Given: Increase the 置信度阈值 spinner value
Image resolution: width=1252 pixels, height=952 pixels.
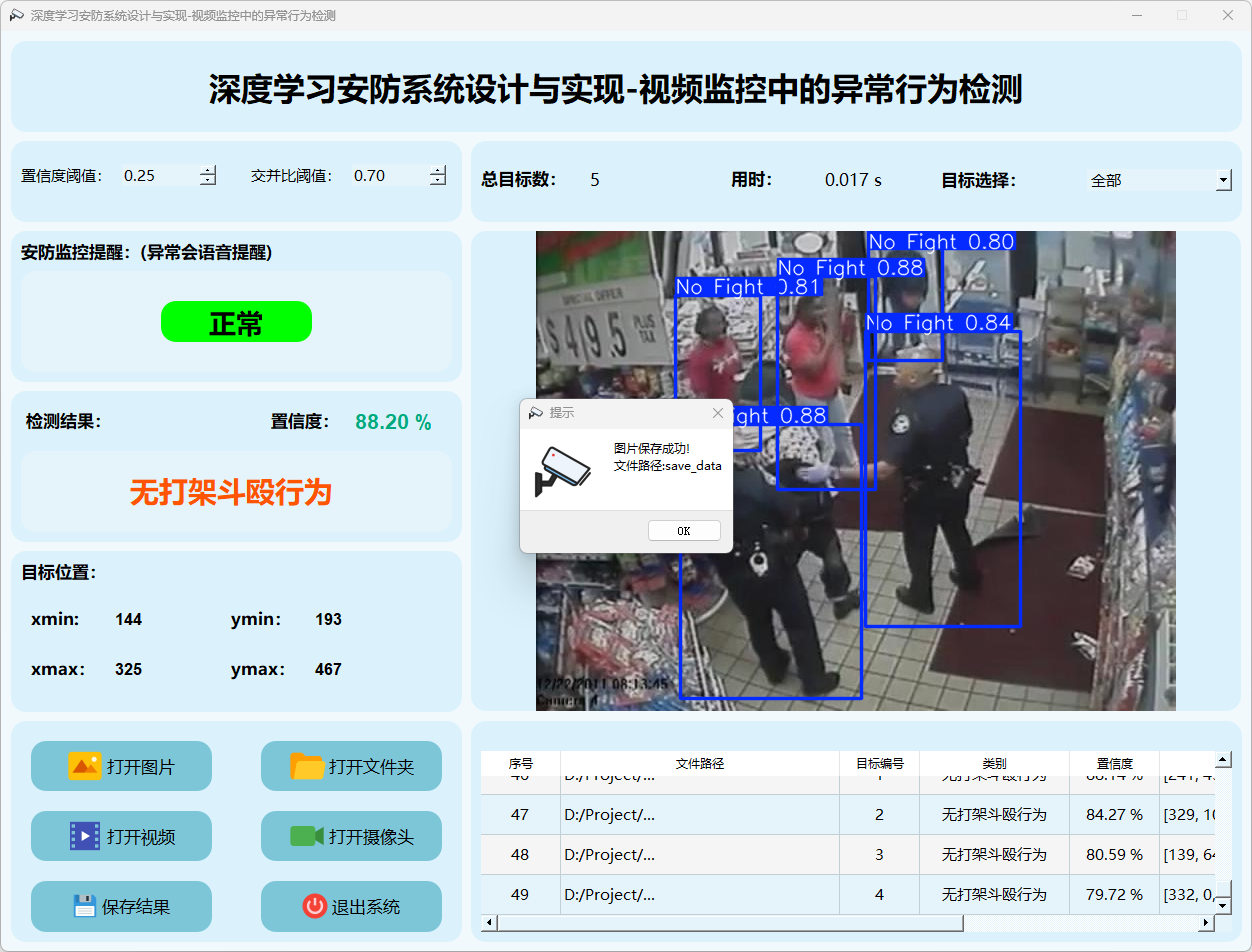Looking at the screenshot, I should tap(208, 170).
